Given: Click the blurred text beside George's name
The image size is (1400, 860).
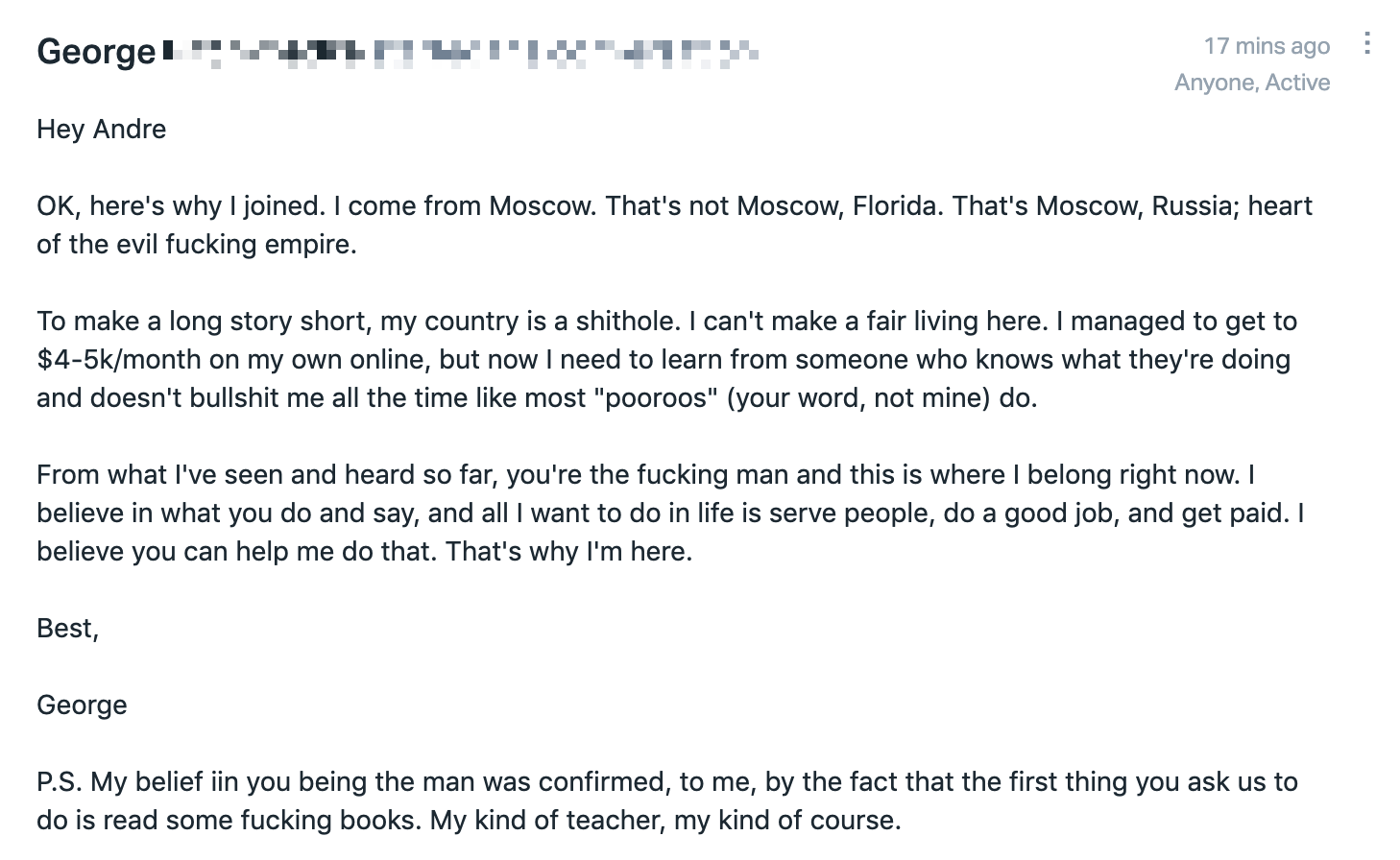Looking at the screenshot, I should 461,53.
